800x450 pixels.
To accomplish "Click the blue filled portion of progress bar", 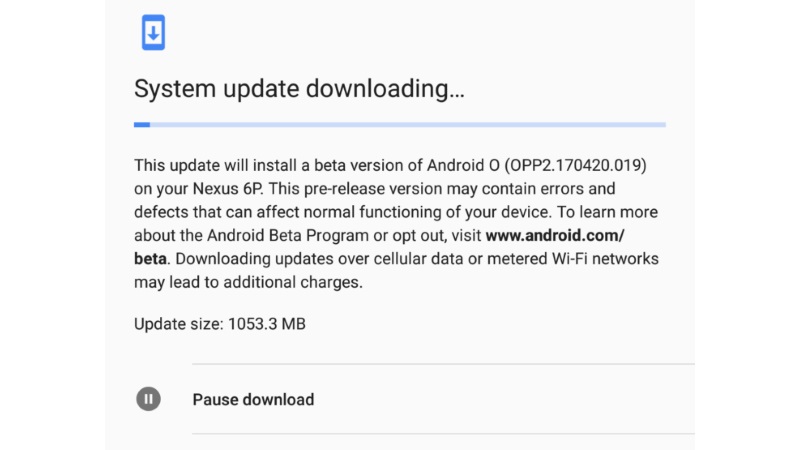I will [142, 125].
